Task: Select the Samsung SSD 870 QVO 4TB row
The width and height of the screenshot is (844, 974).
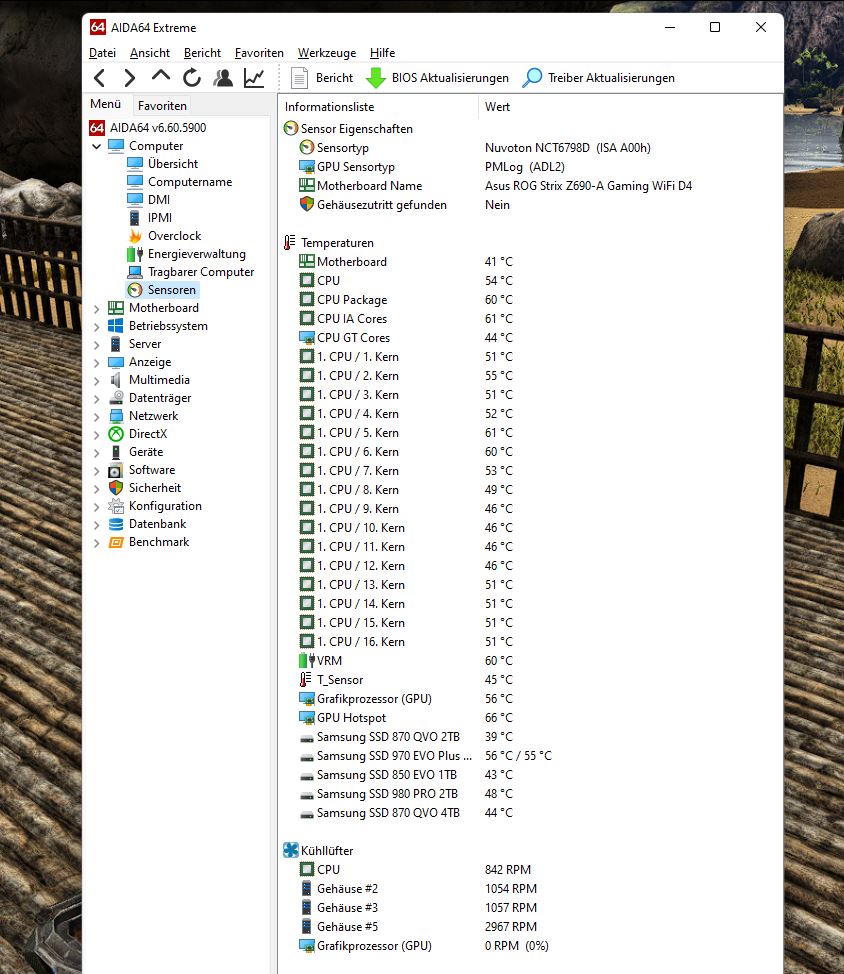Action: click(531, 812)
